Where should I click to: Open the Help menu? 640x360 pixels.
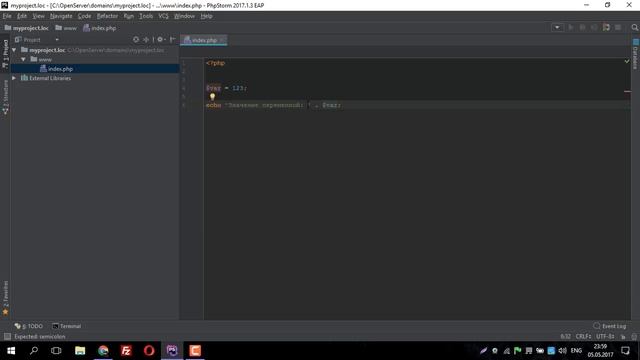pos(207,16)
